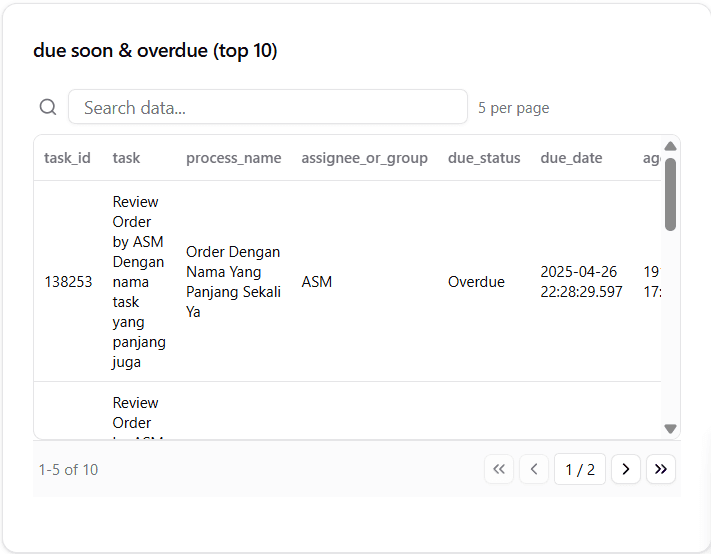This screenshot has height=554, width=711.
Task: Click the Search data input field
Action: click(x=267, y=107)
